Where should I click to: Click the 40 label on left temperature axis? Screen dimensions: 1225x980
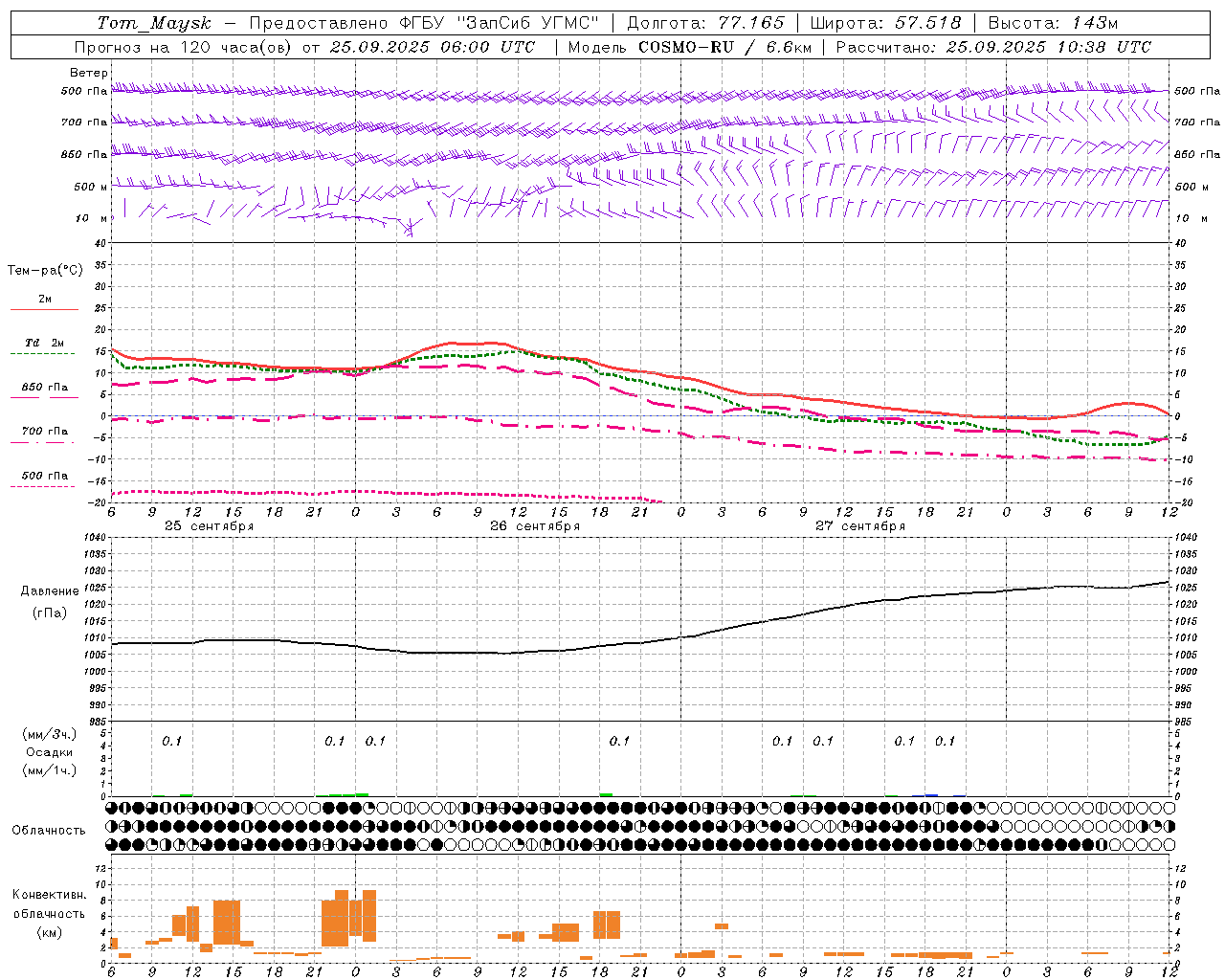[100, 244]
